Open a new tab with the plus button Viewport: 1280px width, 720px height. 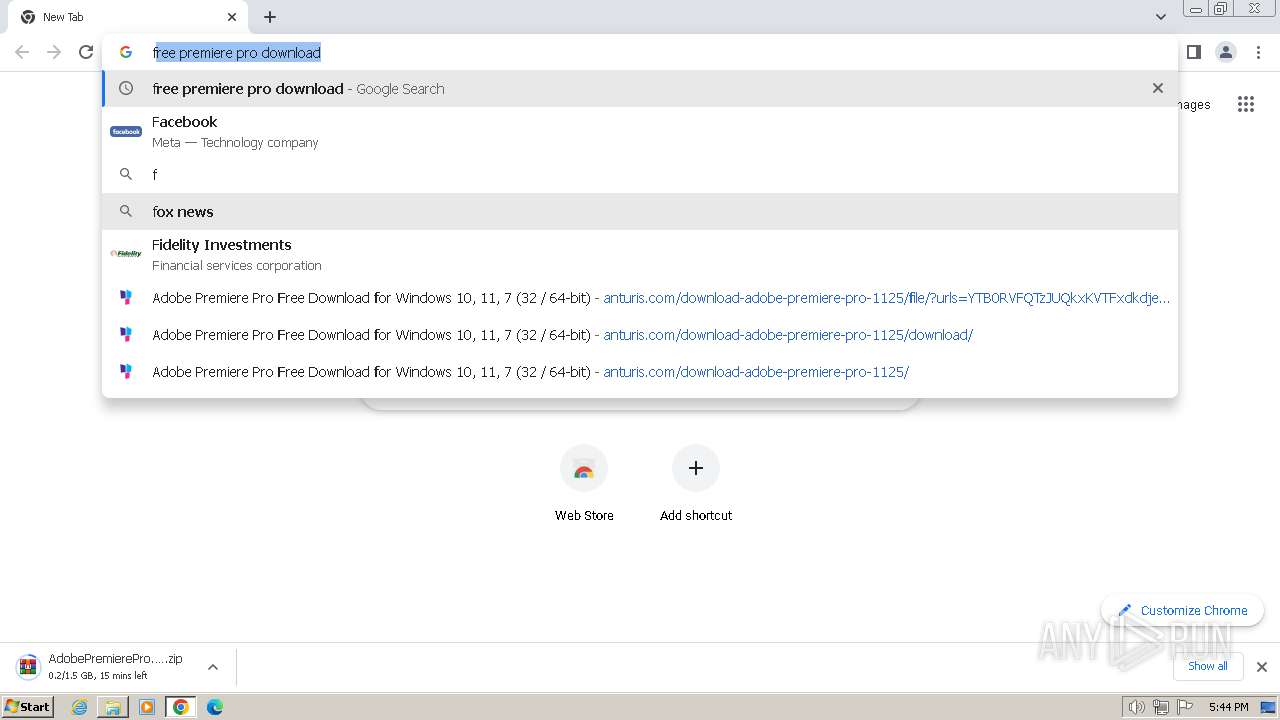click(270, 17)
